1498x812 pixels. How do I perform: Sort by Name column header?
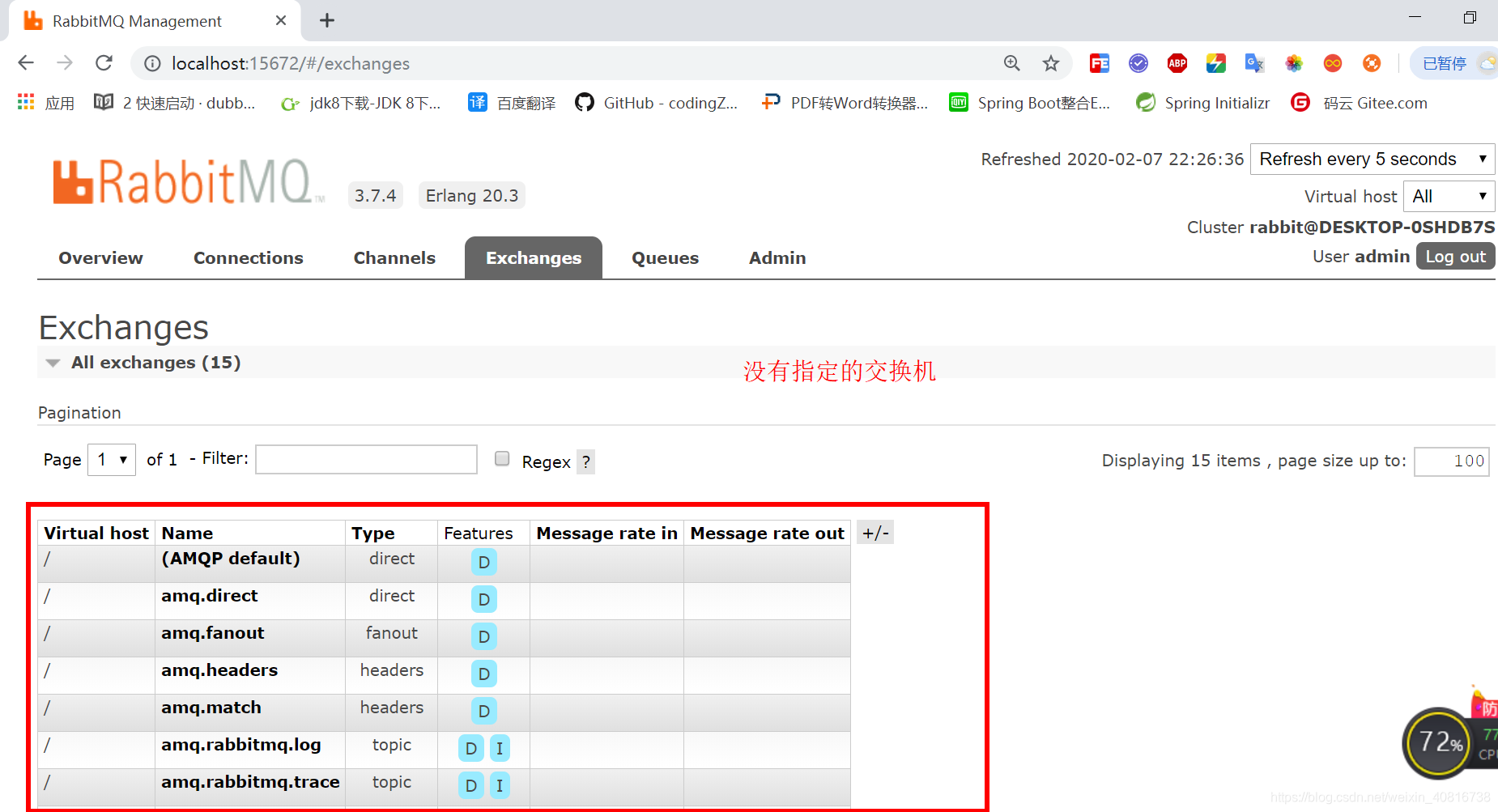pyautogui.click(x=187, y=533)
